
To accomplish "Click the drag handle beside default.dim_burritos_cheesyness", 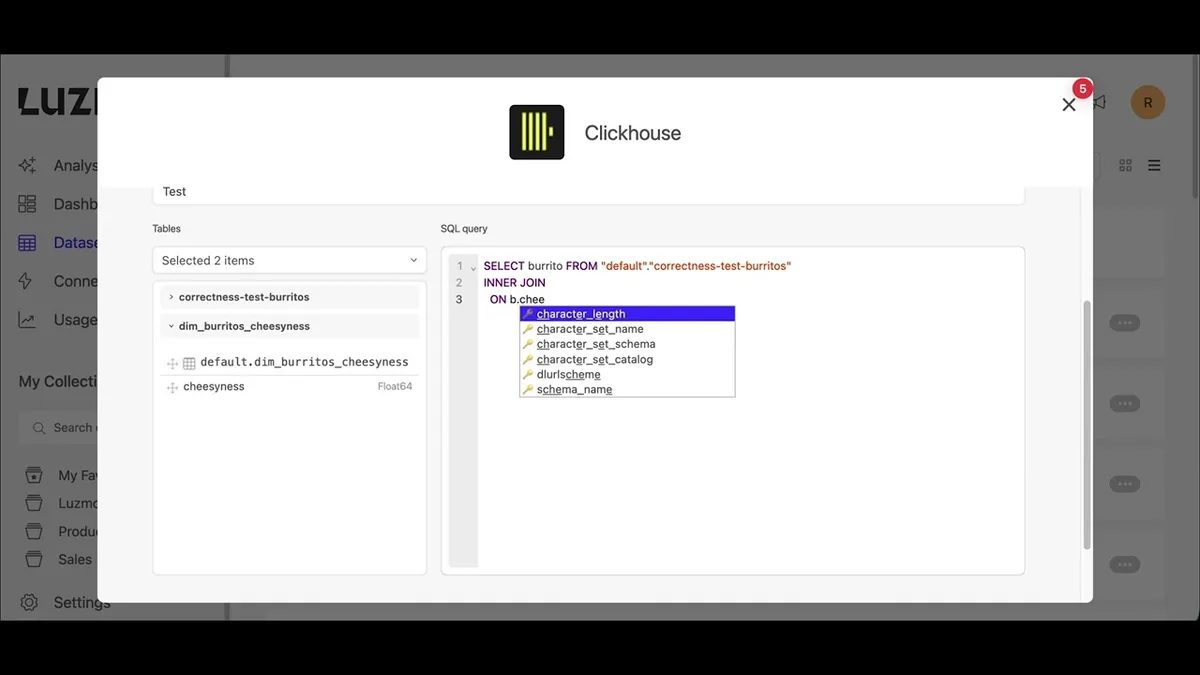I will tap(172, 363).
